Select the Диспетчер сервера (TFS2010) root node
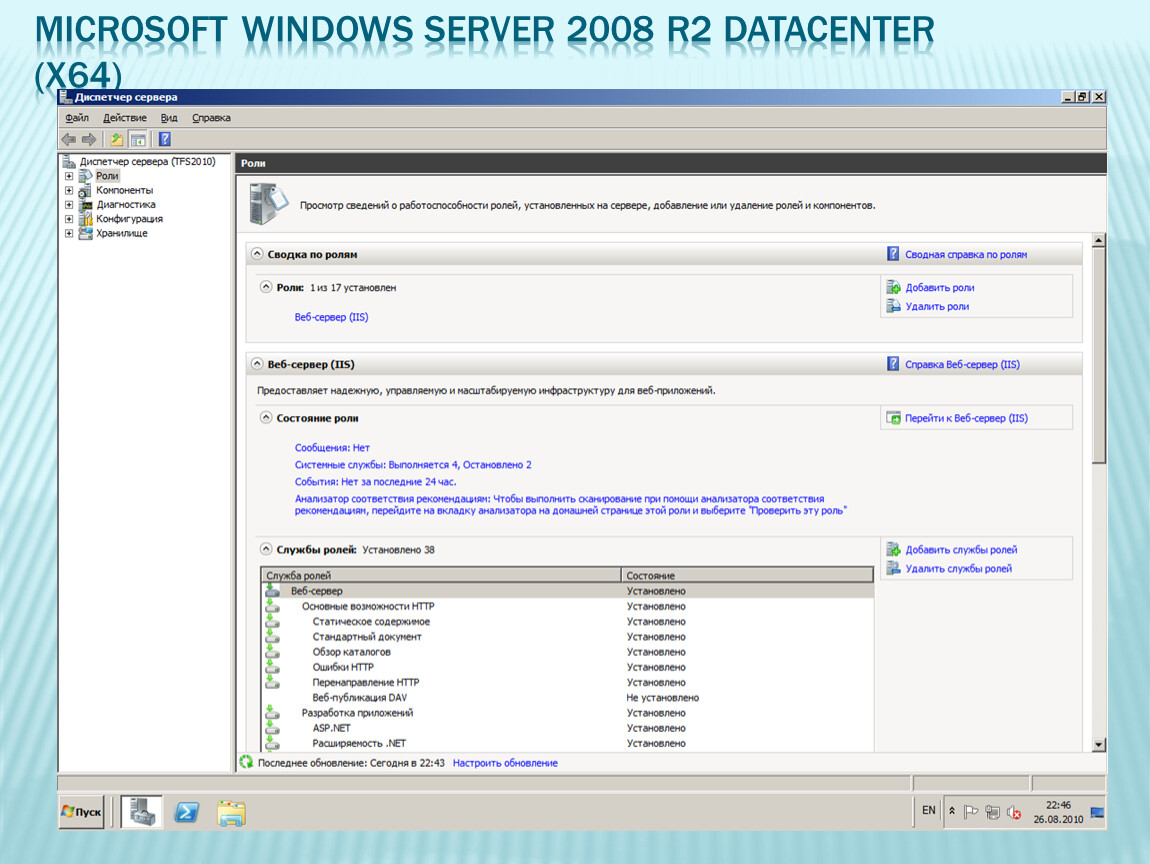The image size is (1150, 864). pyautogui.click(x=147, y=161)
